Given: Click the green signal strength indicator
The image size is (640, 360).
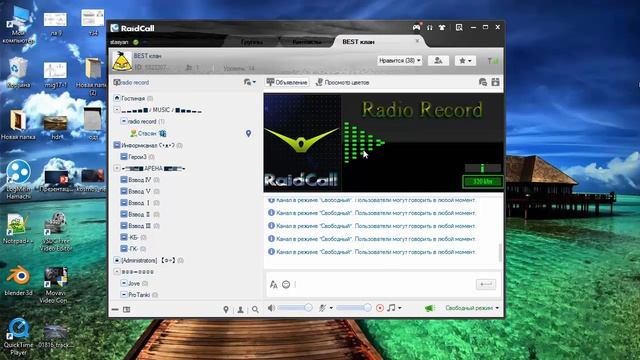Looking at the screenshot, I should tap(493, 61).
